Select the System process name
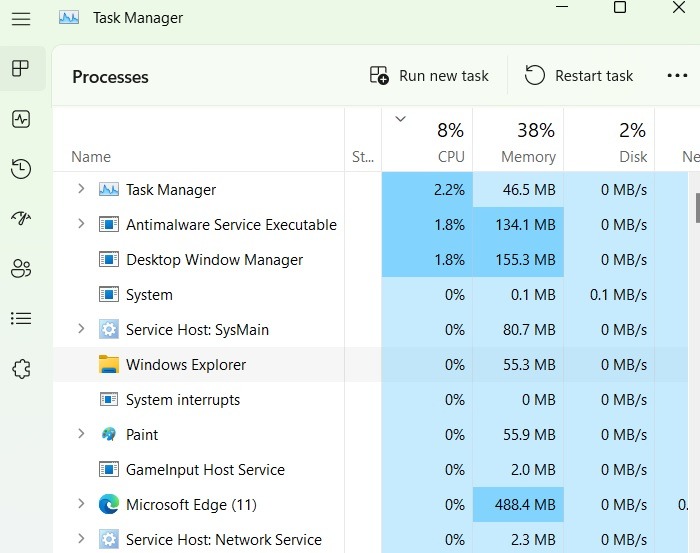 pyautogui.click(x=149, y=295)
